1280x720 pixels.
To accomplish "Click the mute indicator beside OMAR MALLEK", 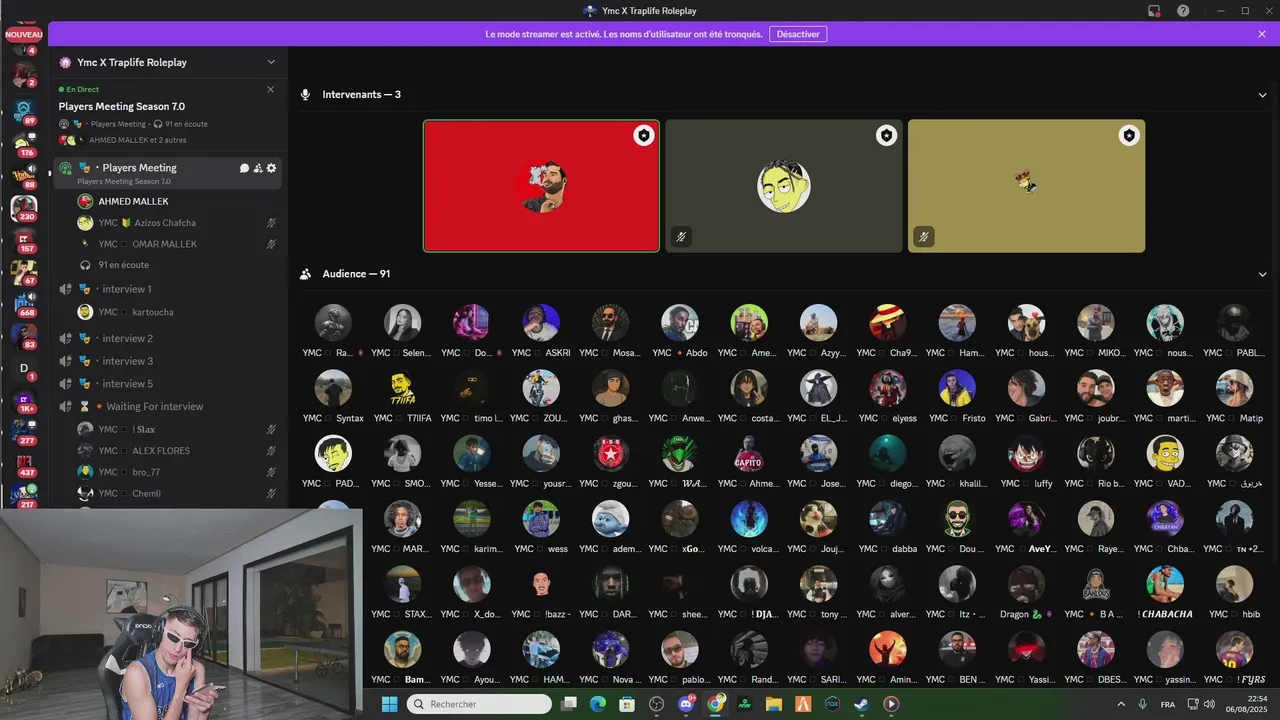I will click(x=271, y=244).
